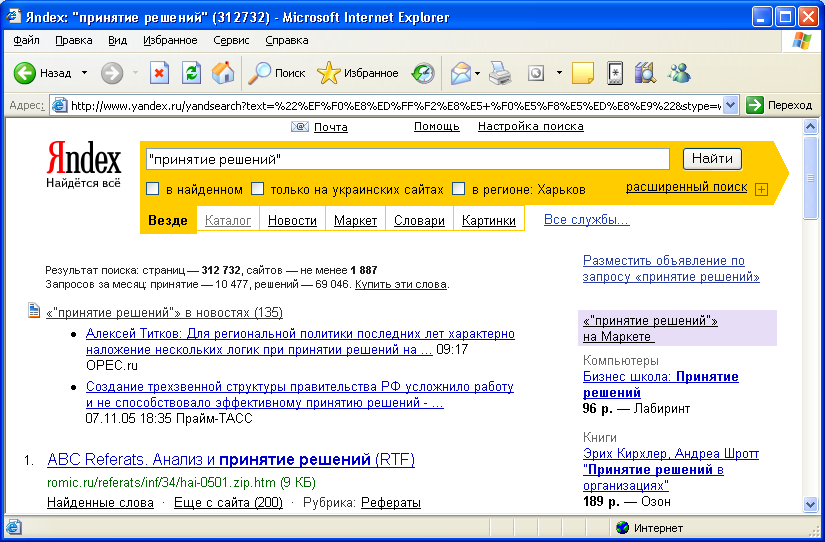This screenshot has height=542, width=825.
Task: Expand the Mail button dropdown arrow
Action: 477,73
